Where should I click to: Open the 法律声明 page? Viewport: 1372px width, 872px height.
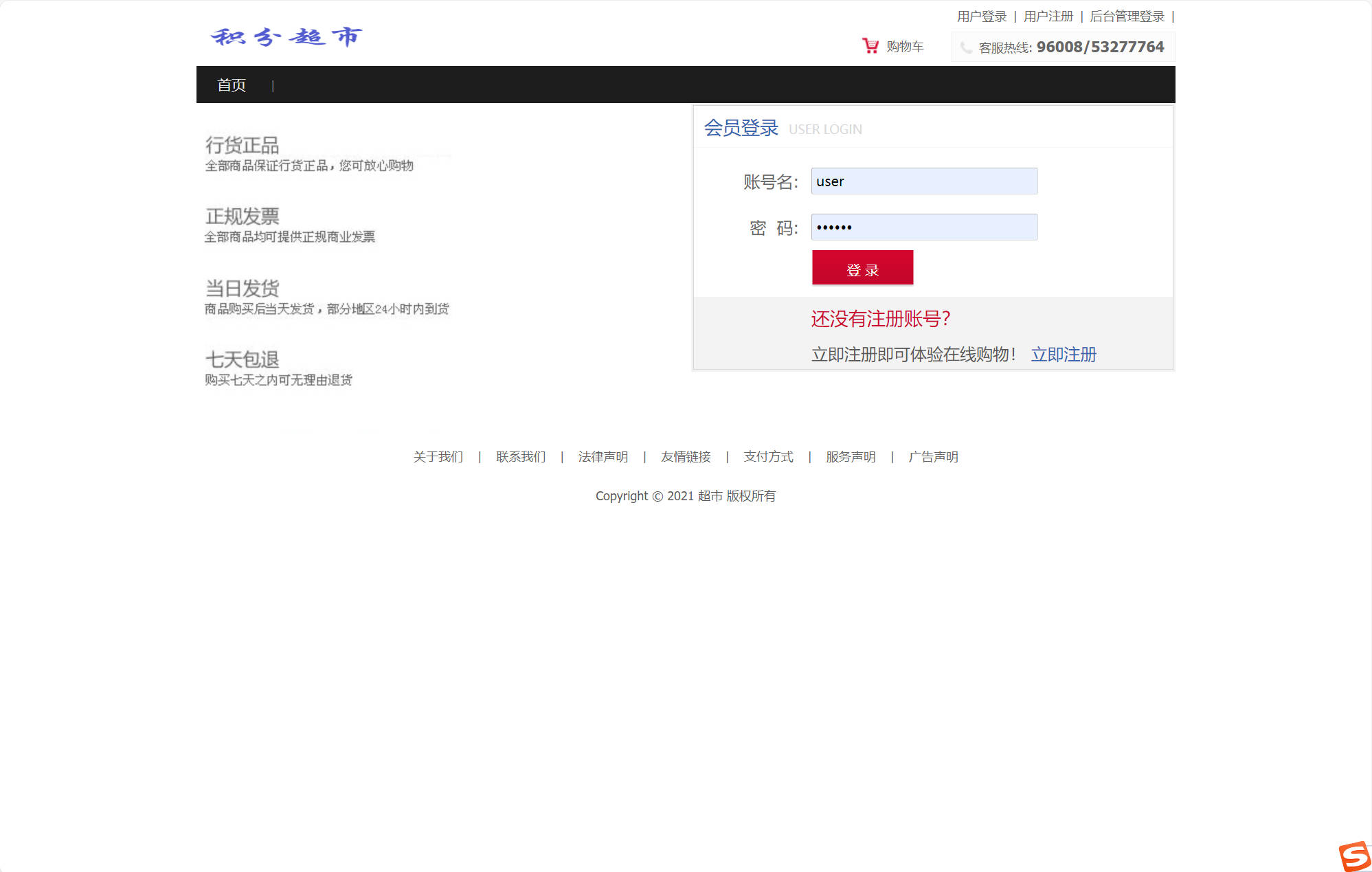(603, 456)
